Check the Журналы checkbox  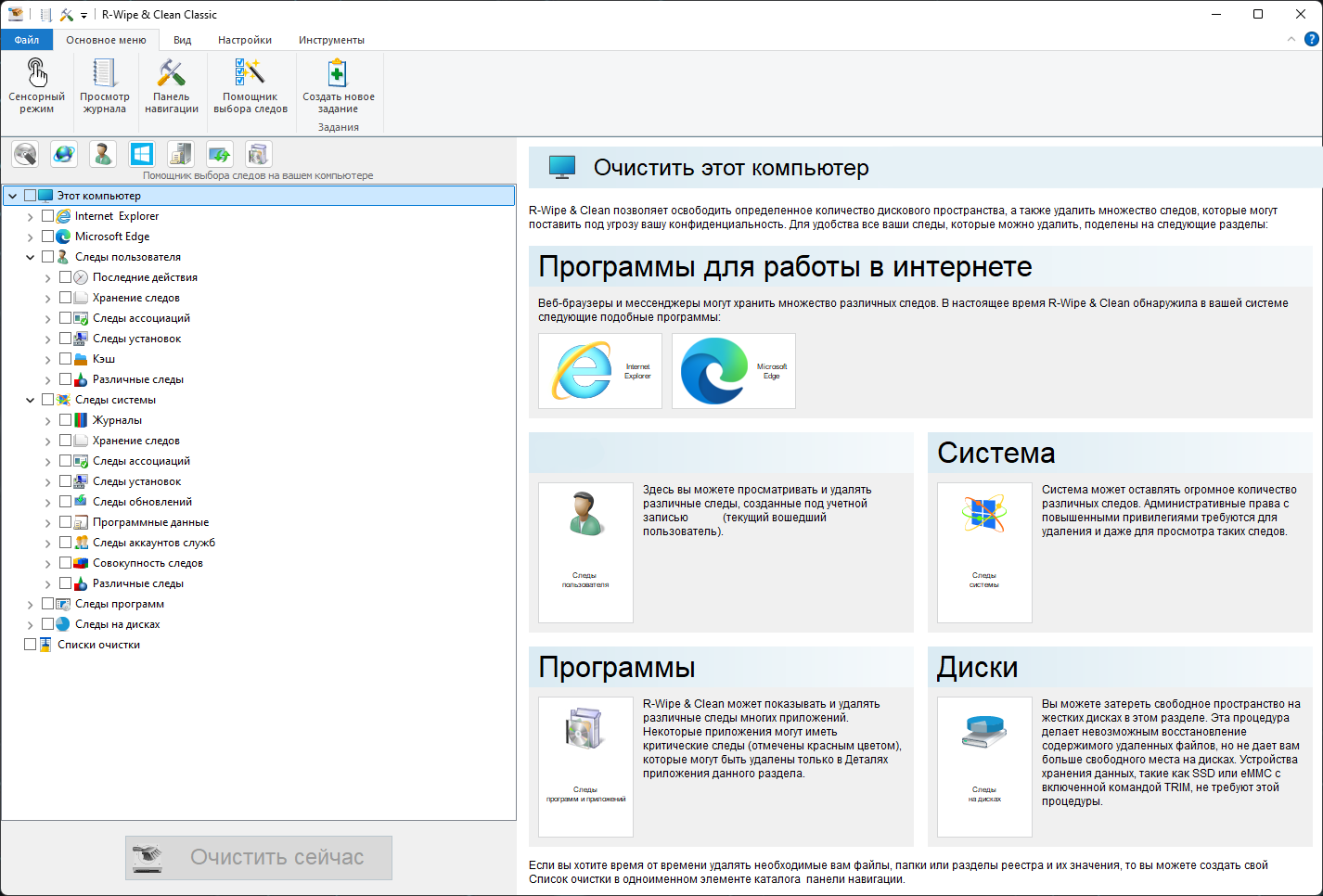click(x=65, y=420)
